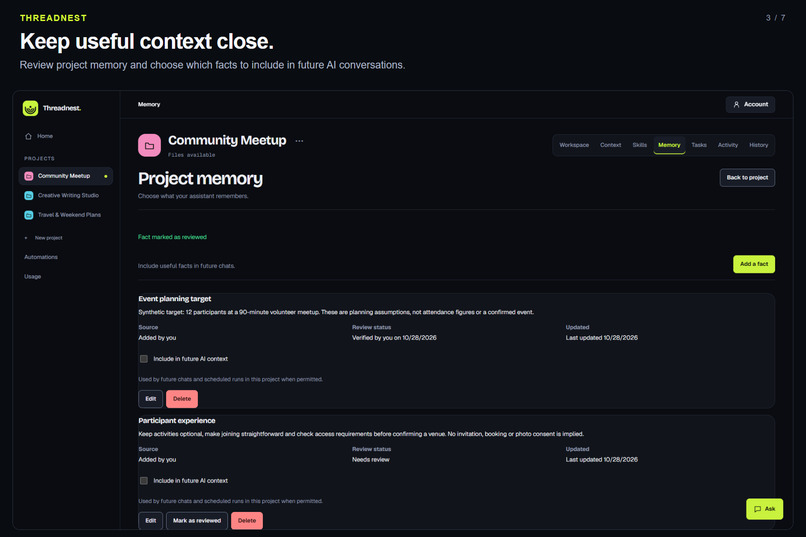The height and width of the screenshot is (537, 806).
Task: Click the Event planning target heading
Action: point(175,299)
